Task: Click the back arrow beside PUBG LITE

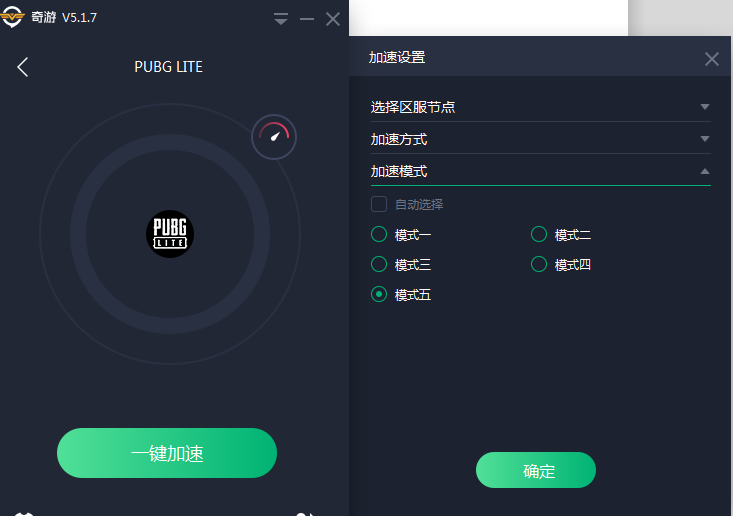Action: [22, 67]
